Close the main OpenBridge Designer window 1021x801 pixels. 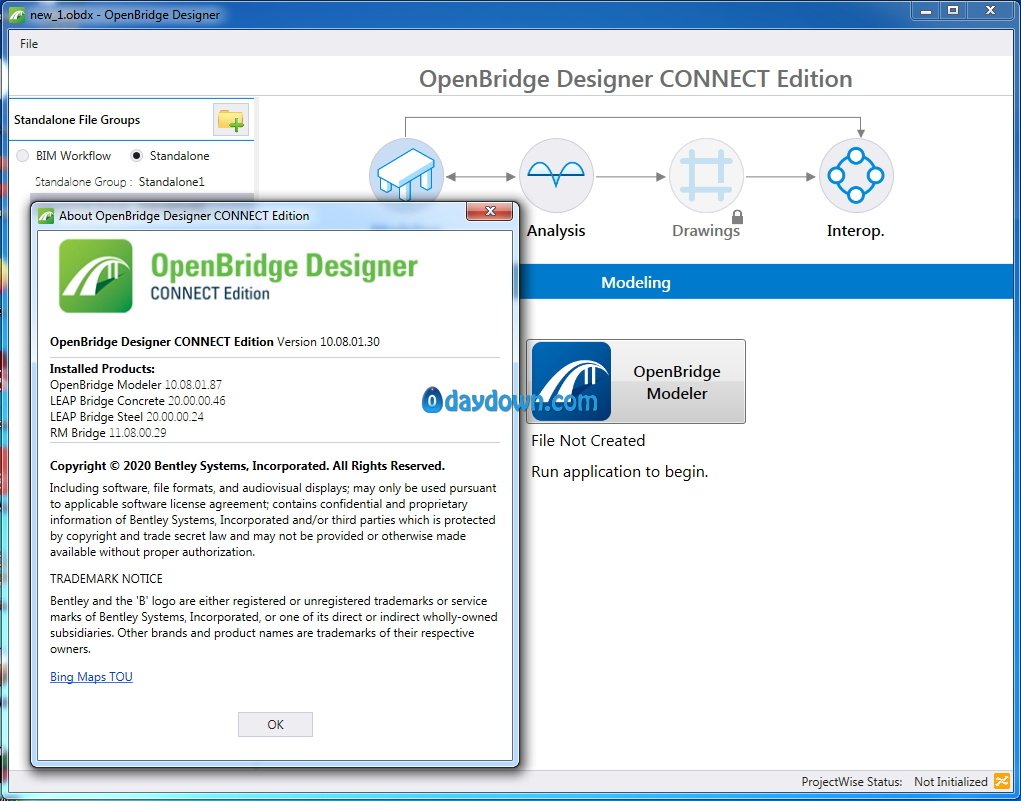[990, 10]
